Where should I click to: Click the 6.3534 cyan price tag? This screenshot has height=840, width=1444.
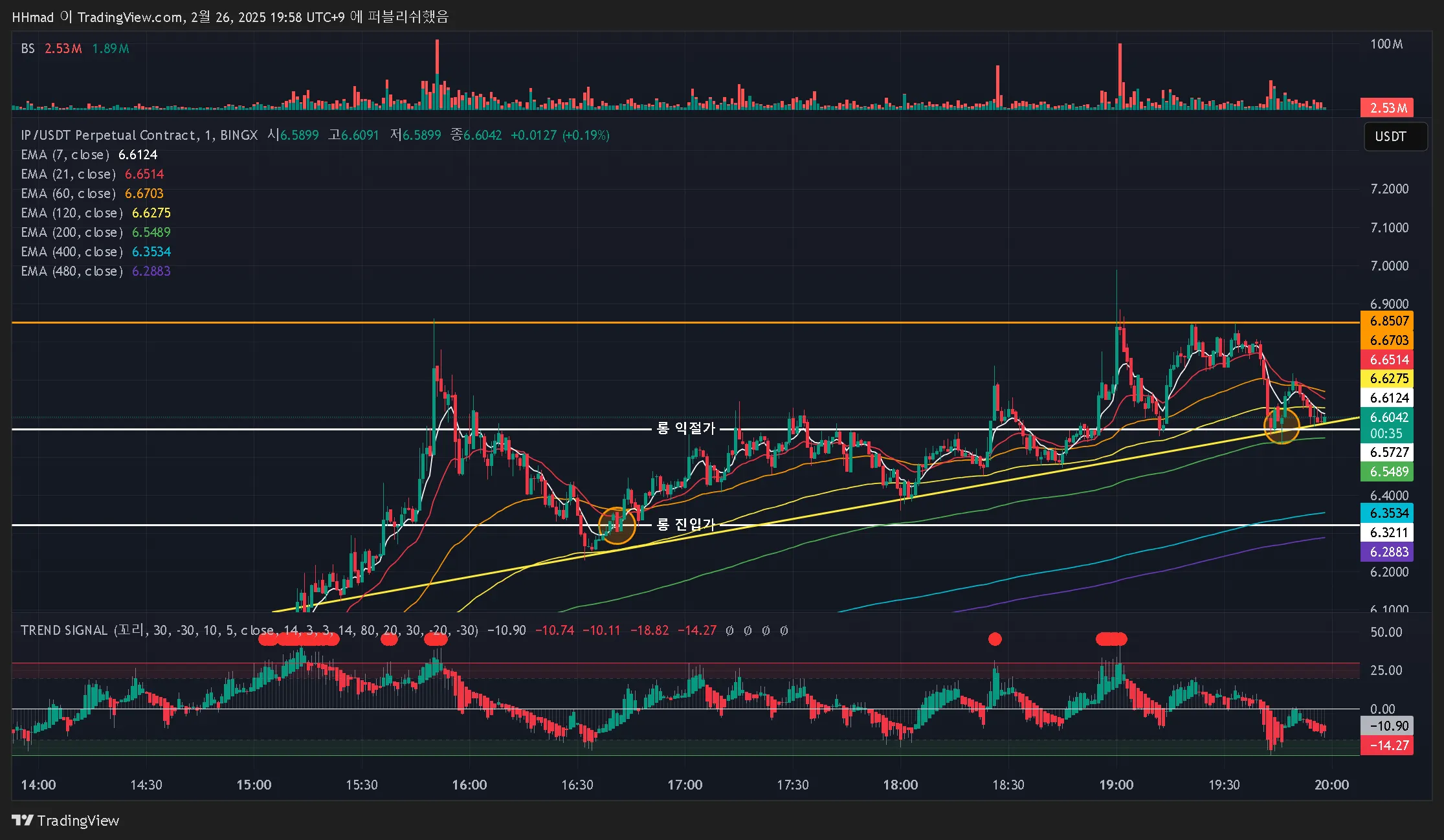pos(1387,513)
